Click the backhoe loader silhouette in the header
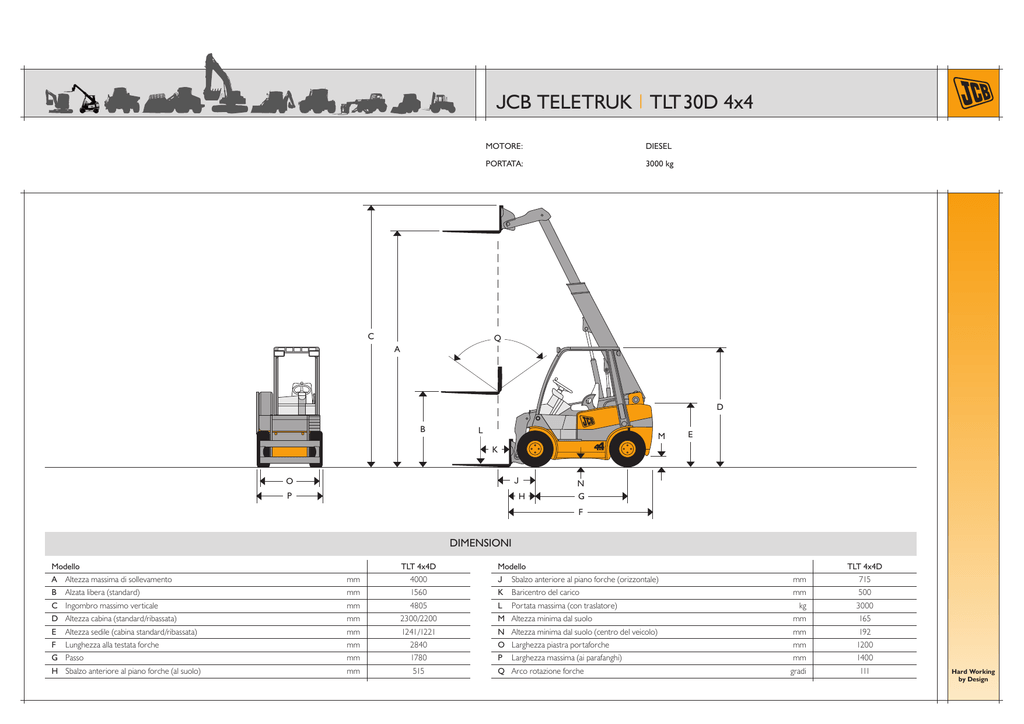The width and height of the screenshot is (1024, 724). [274, 102]
